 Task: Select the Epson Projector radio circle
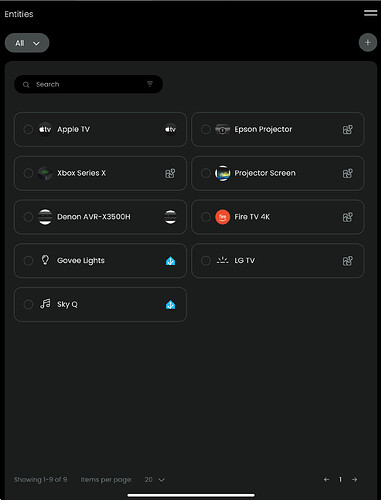click(206, 129)
